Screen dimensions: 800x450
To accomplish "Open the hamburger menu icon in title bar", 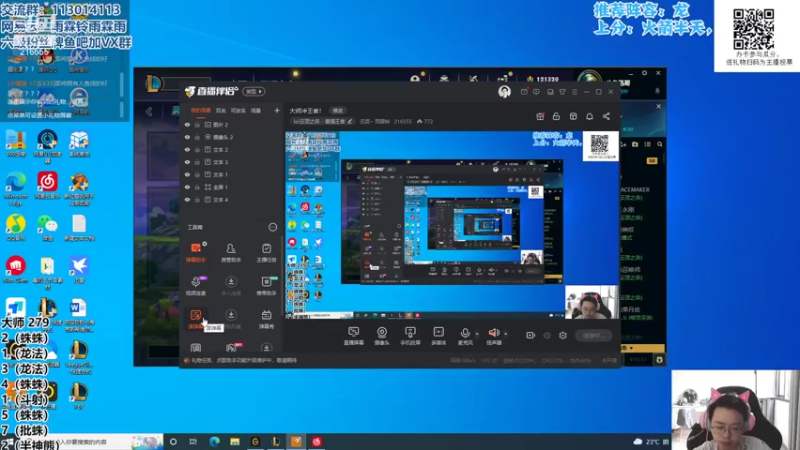I will pos(574,92).
